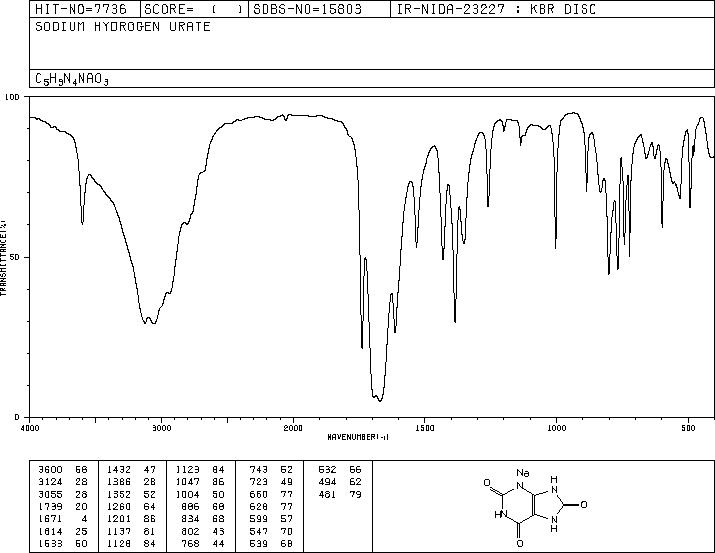Image resolution: width=715 pixels, height=553 pixels.
Task: Click the 1000 wavenumber axis label
Action: point(556,428)
